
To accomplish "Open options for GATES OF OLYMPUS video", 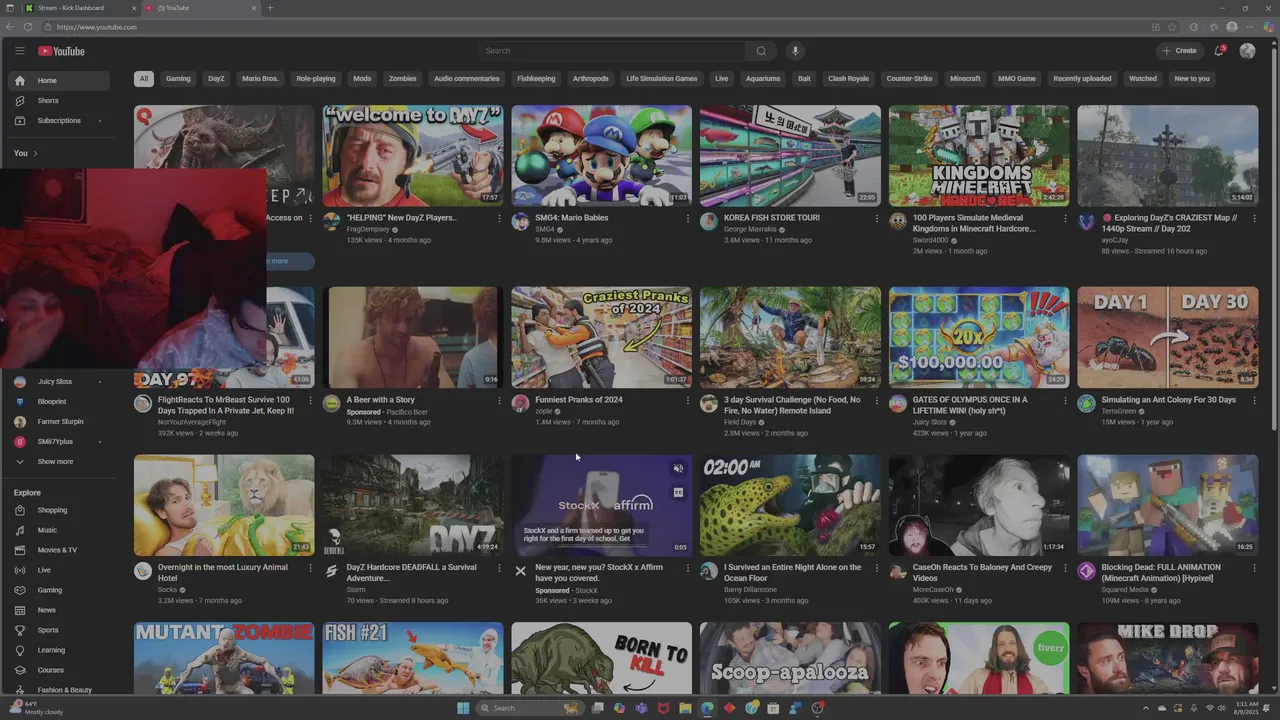I will pyautogui.click(x=1065, y=400).
